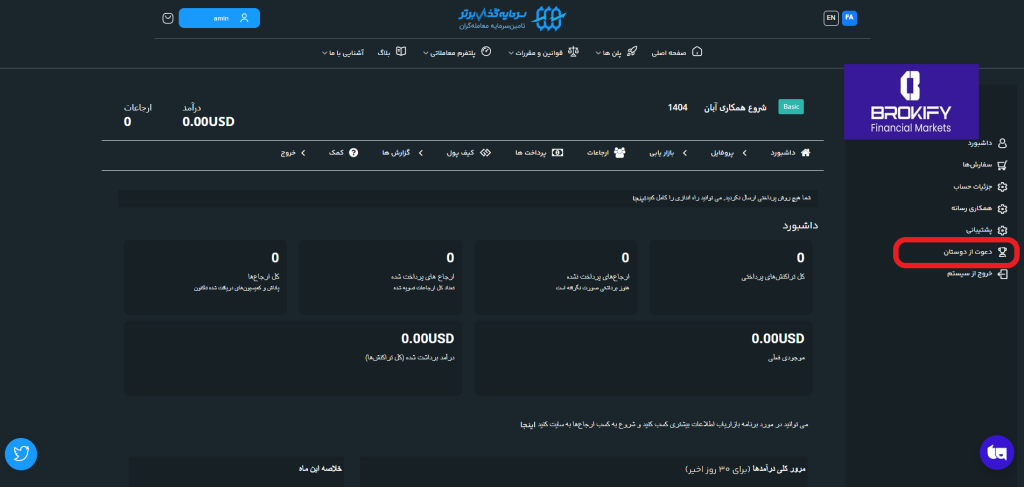Click the ارجاع‌های پرداخت نشده card
This screenshot has width=1024, height=487.
coord(556,277)
